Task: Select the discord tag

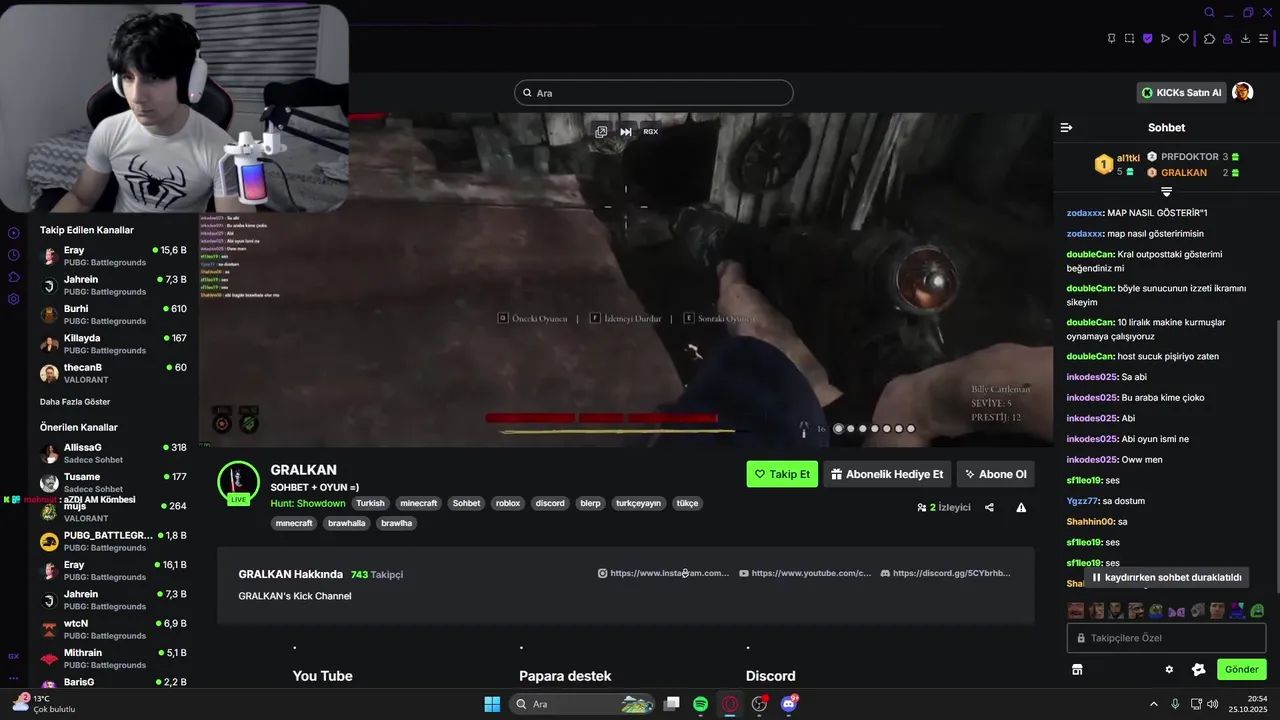Action: (550, 503)
